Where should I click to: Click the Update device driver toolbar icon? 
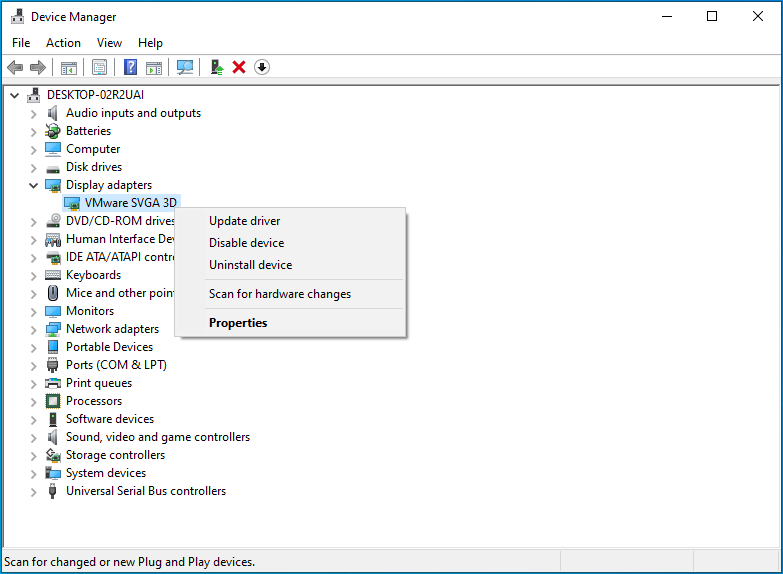(x=216, y=67)
